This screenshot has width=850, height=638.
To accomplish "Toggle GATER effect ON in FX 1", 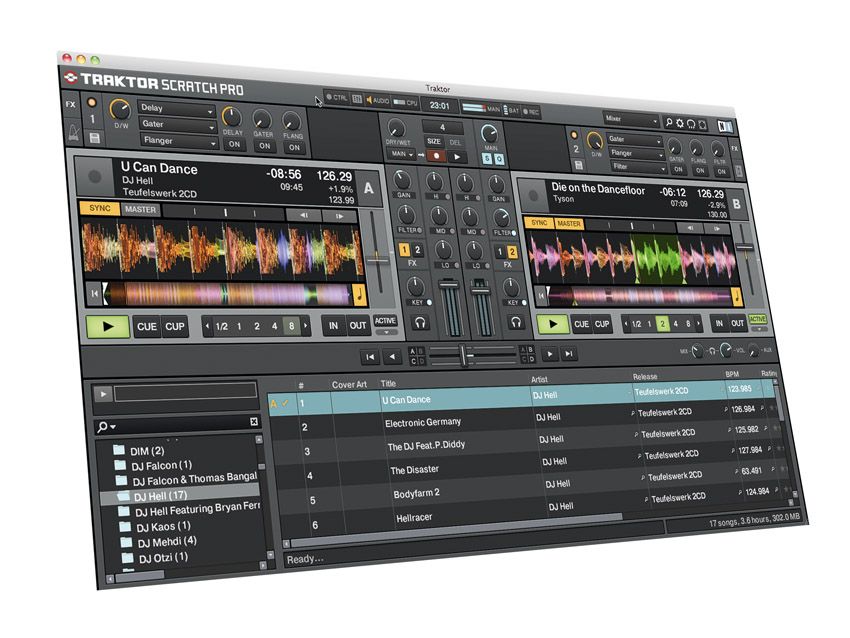I will (265, 146).
